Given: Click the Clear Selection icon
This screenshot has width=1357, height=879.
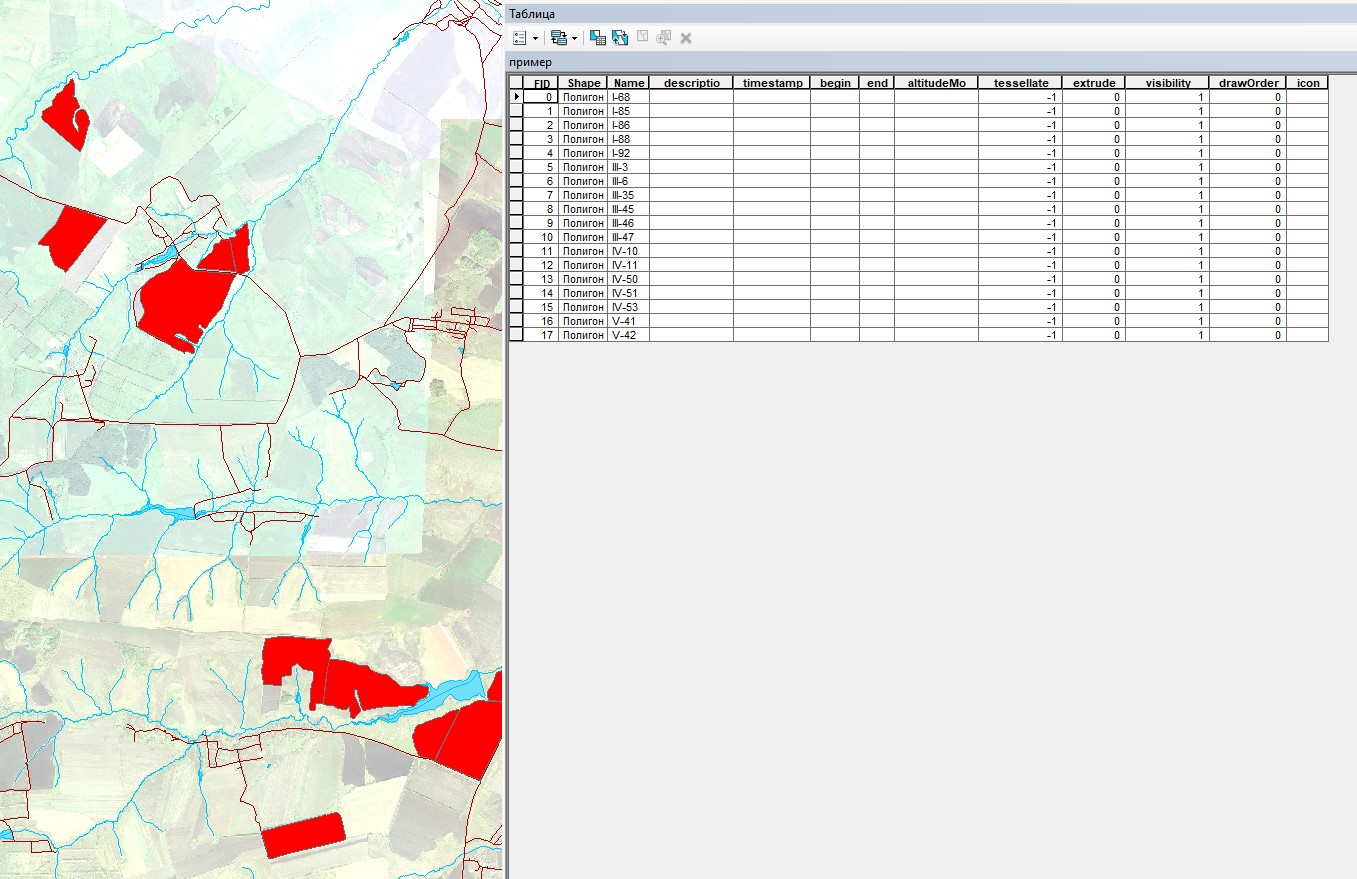Looking at the screenshot, I should pyautogui.click(x=642, y=38).
